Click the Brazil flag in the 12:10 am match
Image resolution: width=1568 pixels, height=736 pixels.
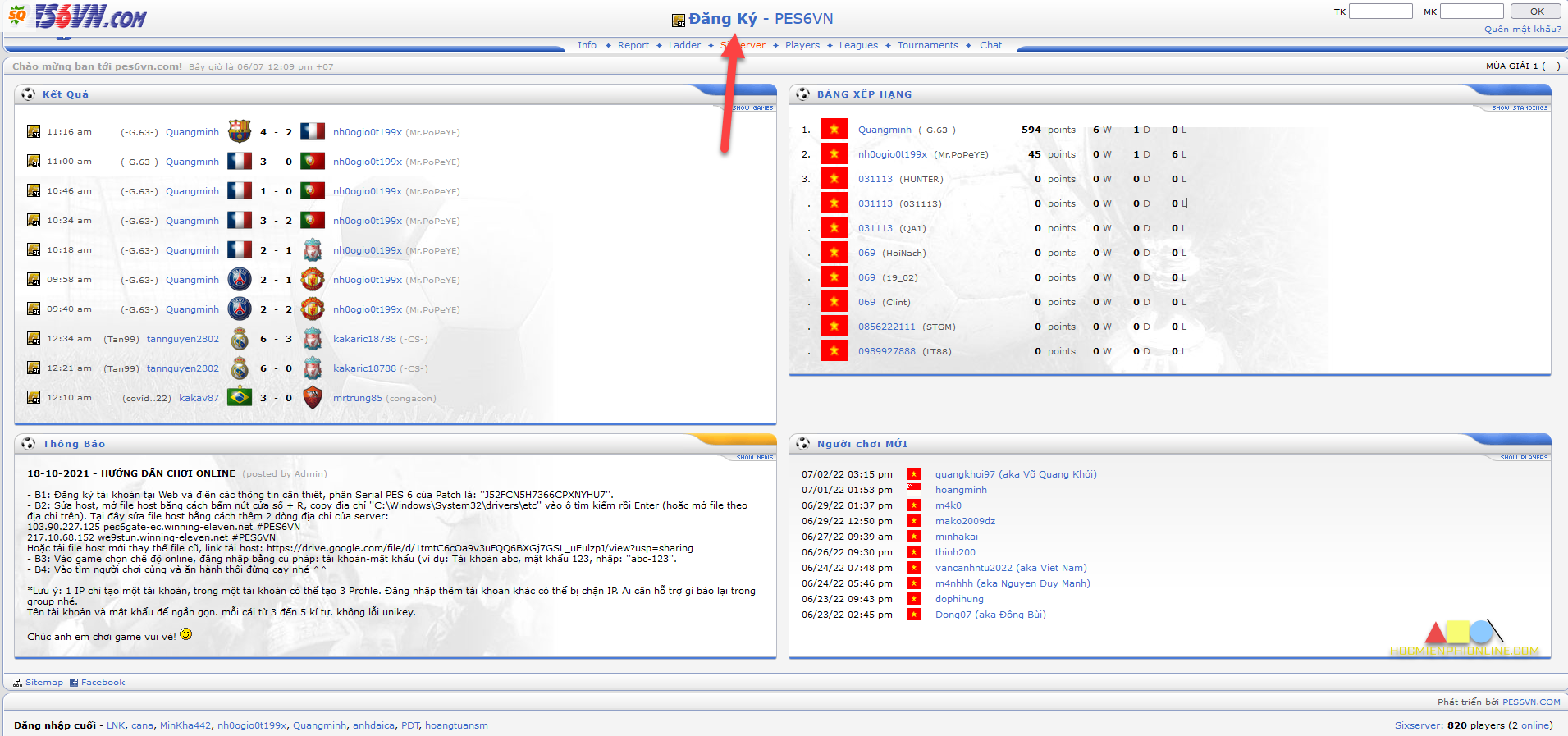pyautogui.click(x=240, y=397)
